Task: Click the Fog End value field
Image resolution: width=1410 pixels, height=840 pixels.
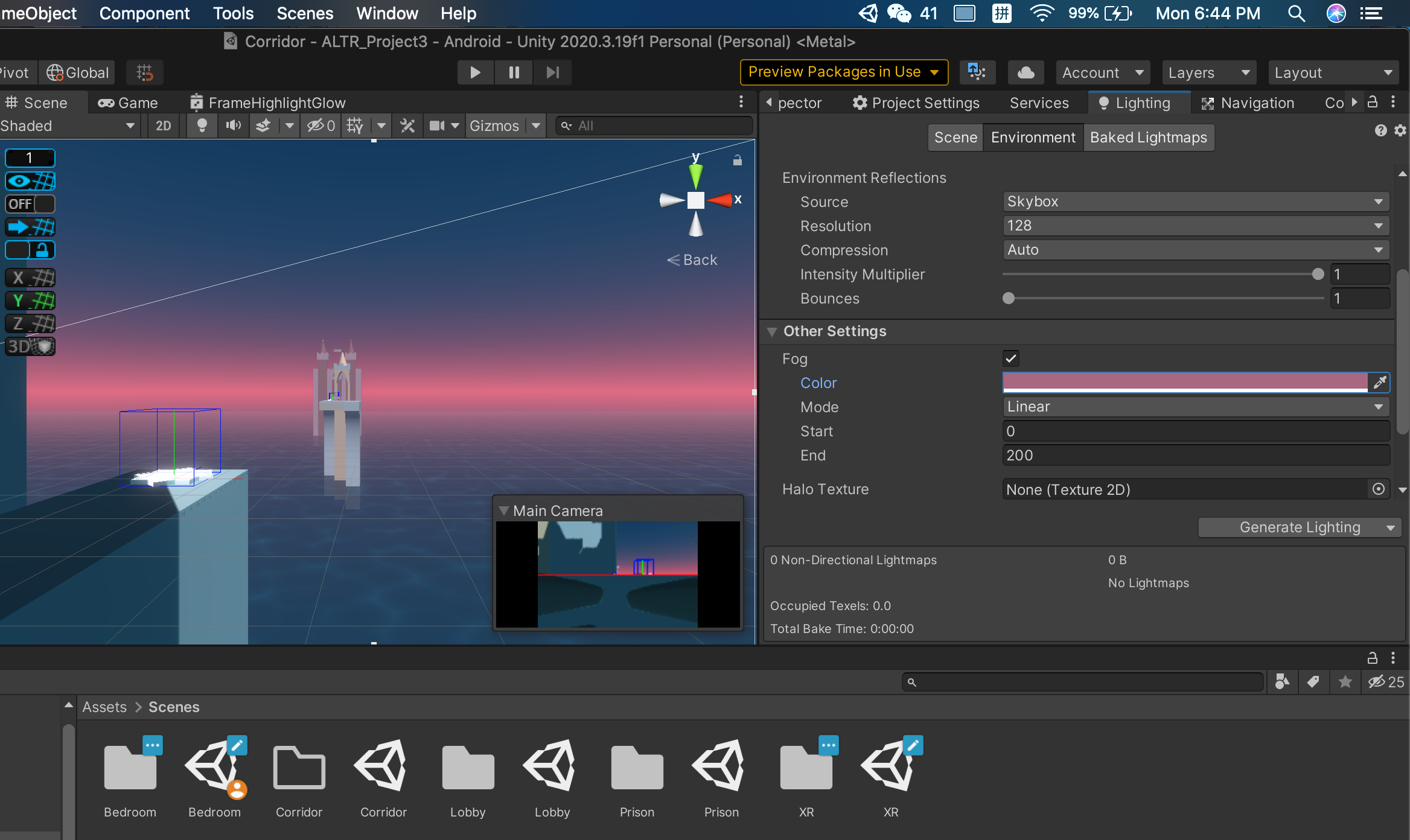Action: point(1196,455)
